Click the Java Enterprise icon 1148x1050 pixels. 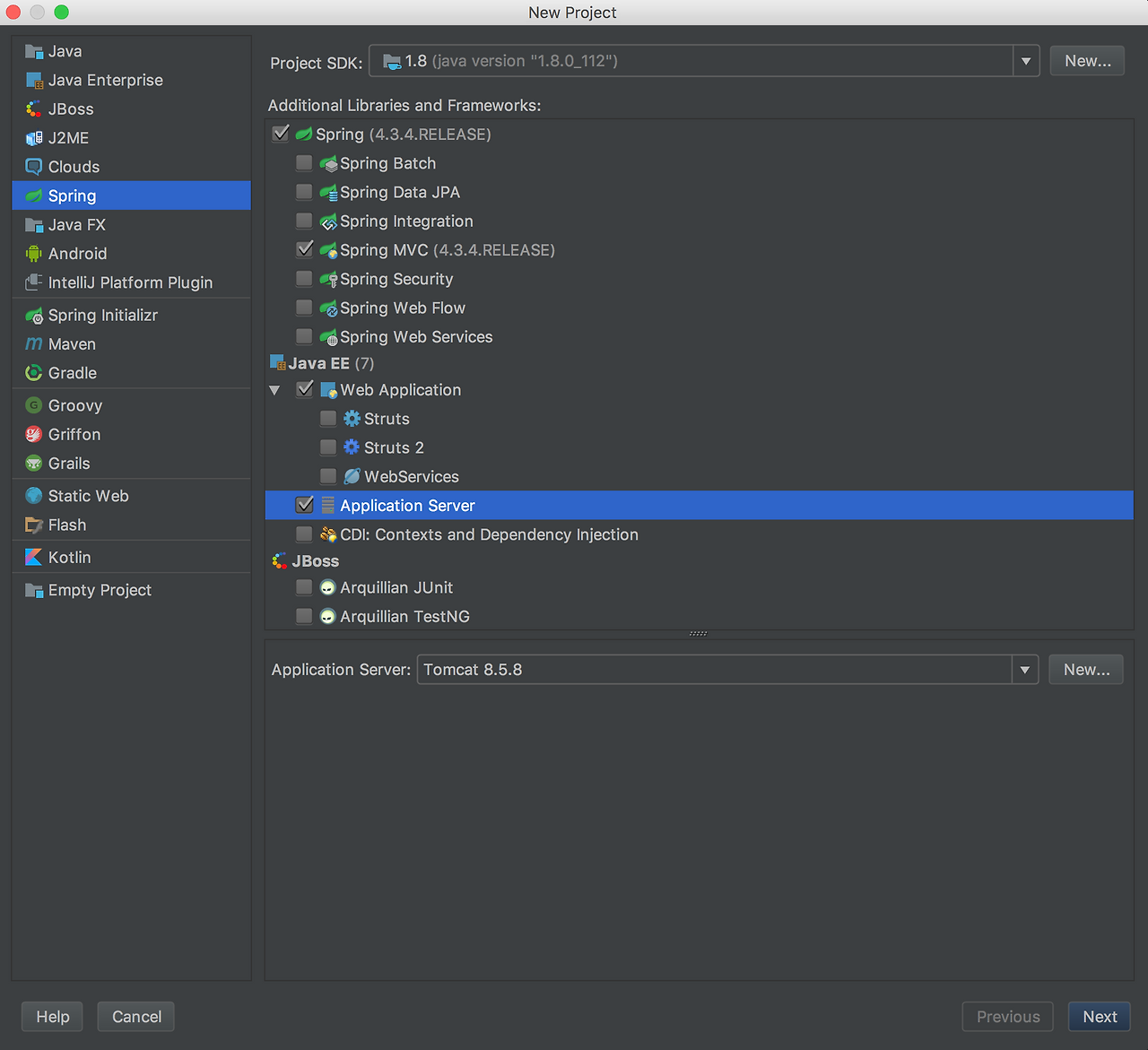(34, 81)
